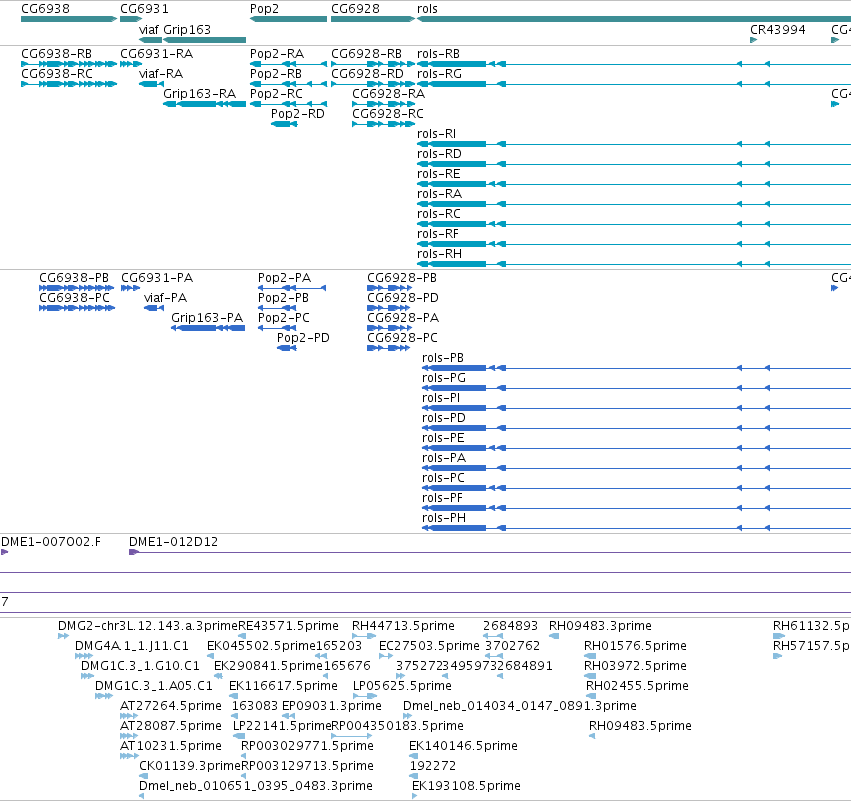Screen dimensions: 851x801
Task: Click the RH44713.5prime EST label
Action: pyautogui.click(x=403, y=626)
